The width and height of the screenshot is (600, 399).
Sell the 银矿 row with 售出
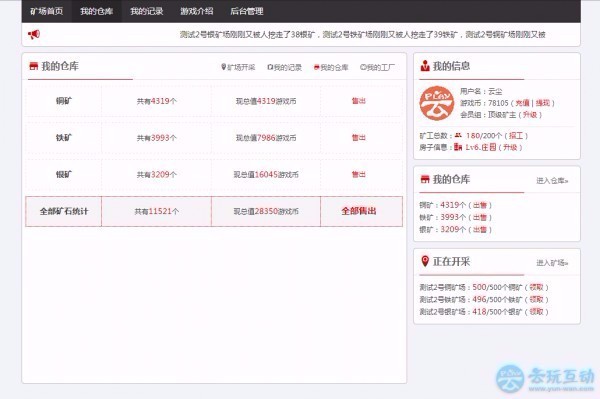(359, 174)
